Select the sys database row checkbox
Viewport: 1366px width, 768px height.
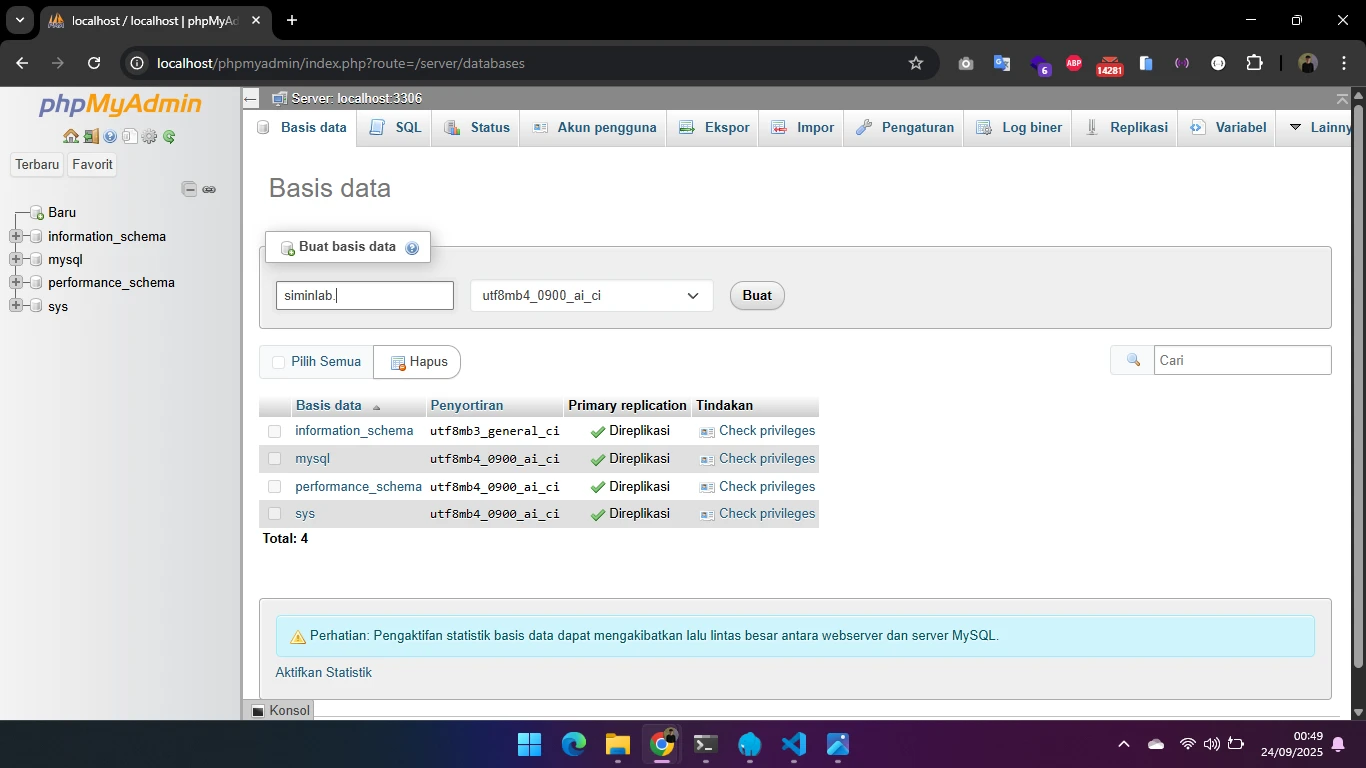point(274,514)
